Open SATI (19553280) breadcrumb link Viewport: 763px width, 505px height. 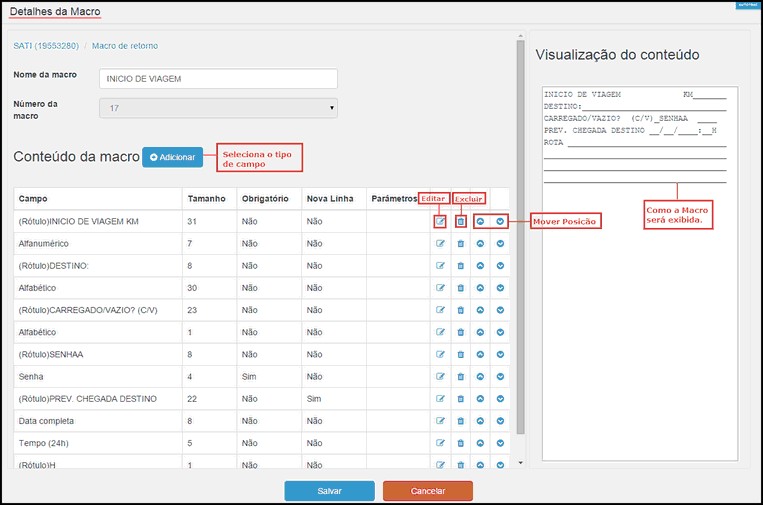coord(46,46)
